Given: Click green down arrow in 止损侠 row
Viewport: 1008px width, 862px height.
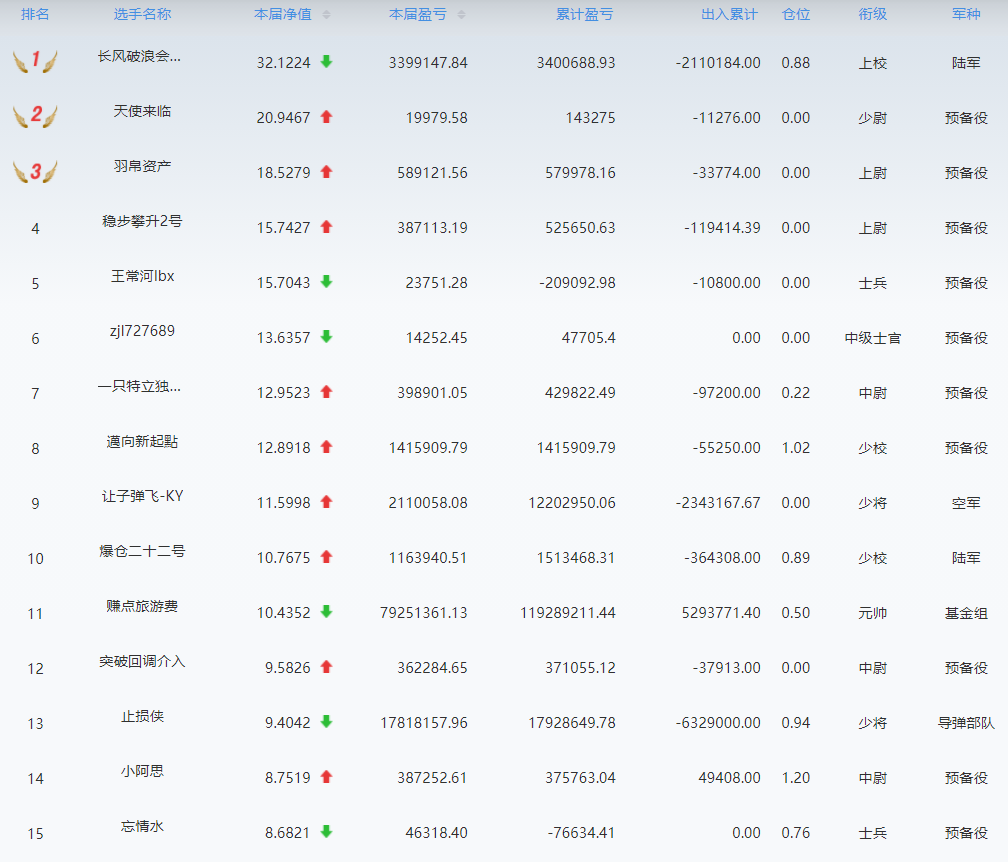Looking at the screenshot, I should click(327, 722).
